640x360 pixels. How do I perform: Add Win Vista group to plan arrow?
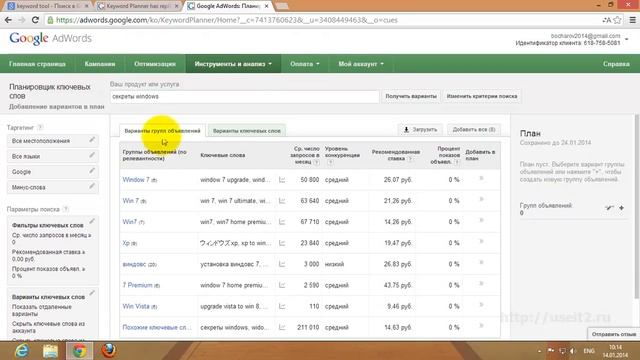click(x=482, y=305)
